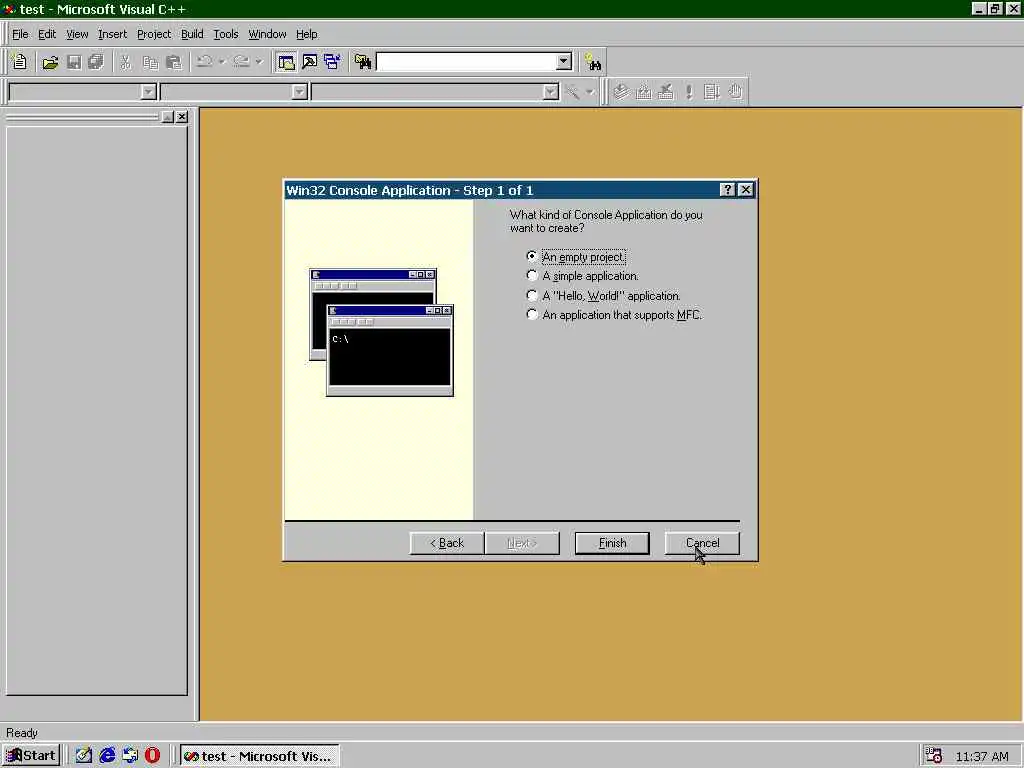Screen dimensions: 1024x768
Task: Click the dialog's question mark help icon
Action: 728,190
